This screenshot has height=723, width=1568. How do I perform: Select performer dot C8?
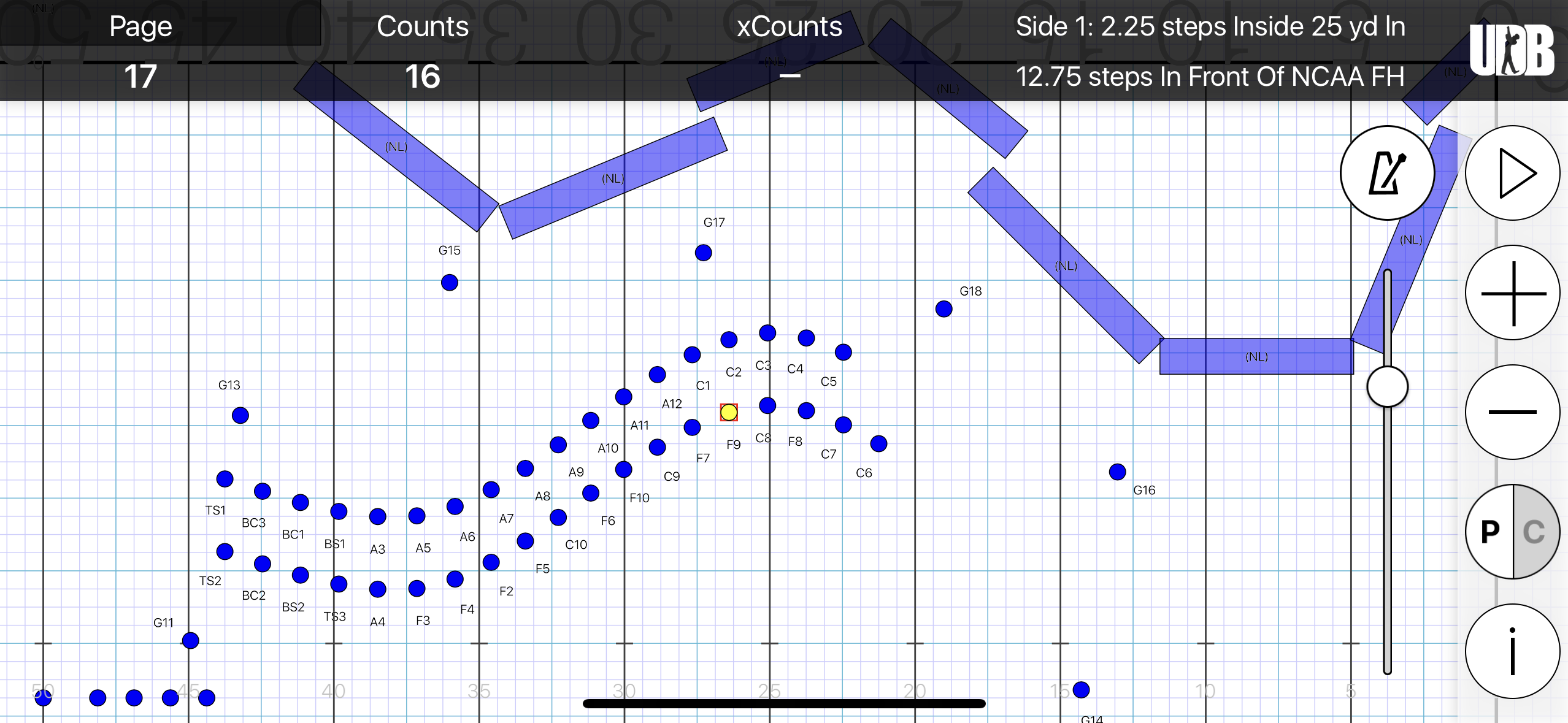point(767,405)
